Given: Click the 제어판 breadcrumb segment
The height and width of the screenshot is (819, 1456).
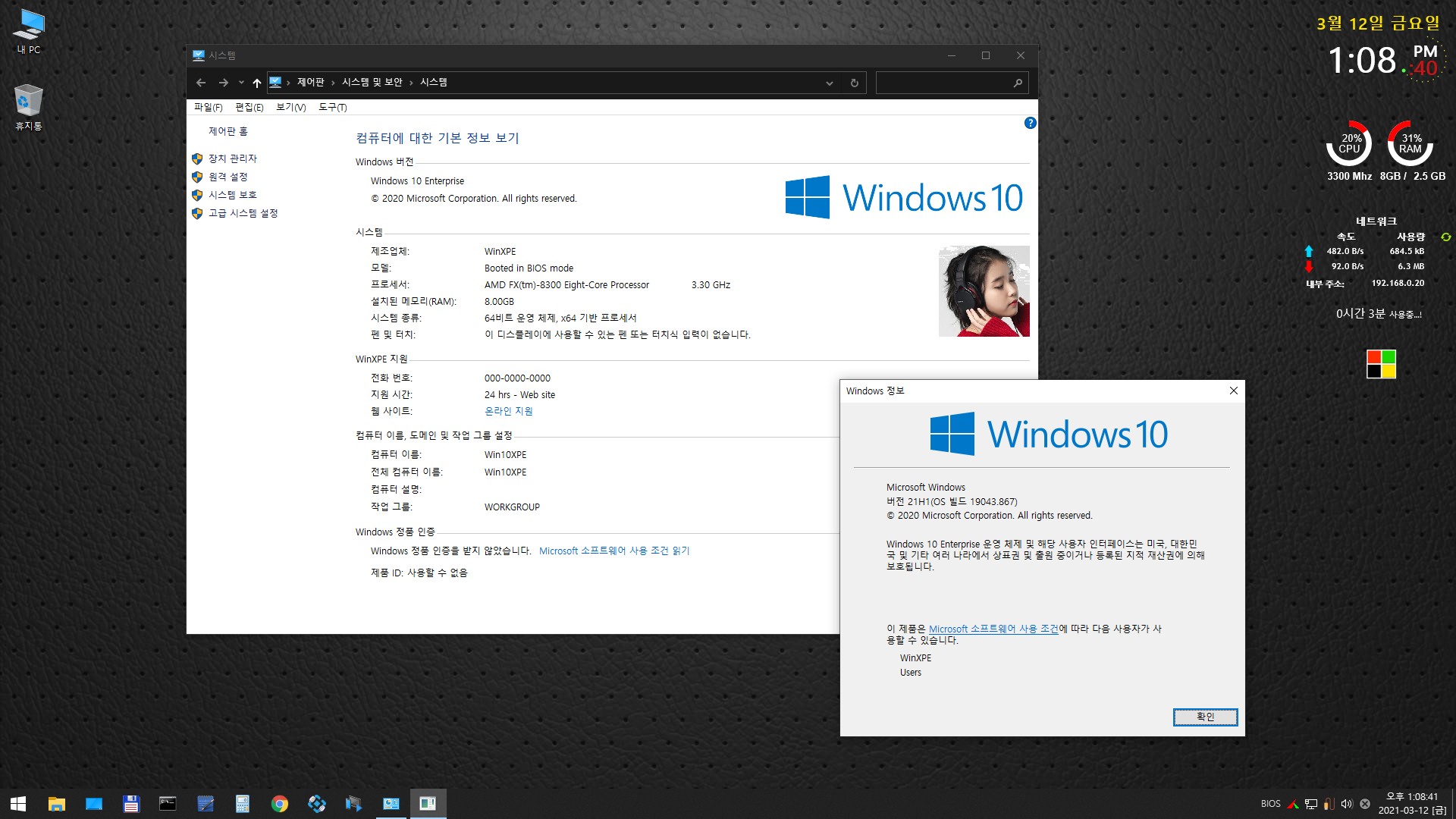Looking at the screenshot, I should pos(310,83).
